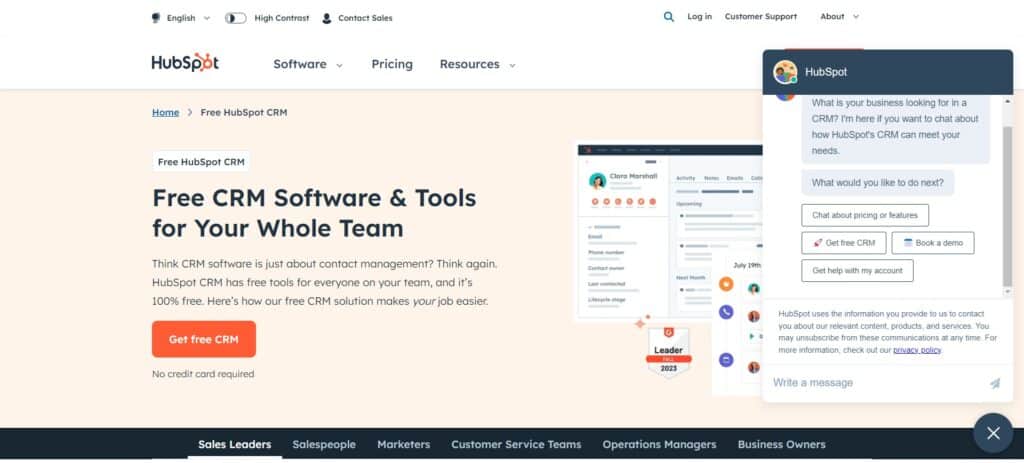Choose Chat about pricing or features
The height and width of the screenshot is (463, 1024).
click(x=865, y=216)
